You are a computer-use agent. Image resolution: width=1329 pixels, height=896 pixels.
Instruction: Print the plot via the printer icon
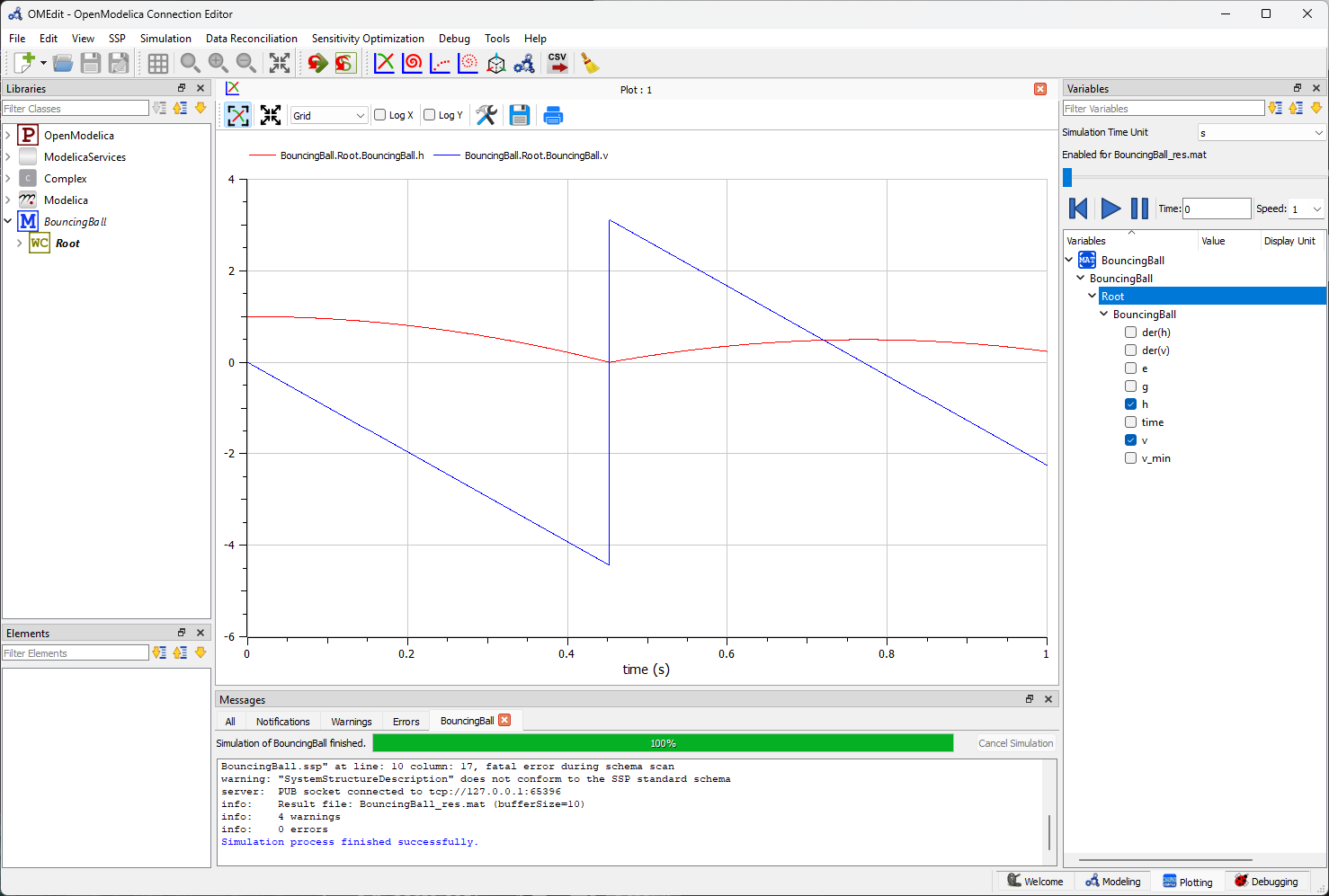click(x=552, y=115)
